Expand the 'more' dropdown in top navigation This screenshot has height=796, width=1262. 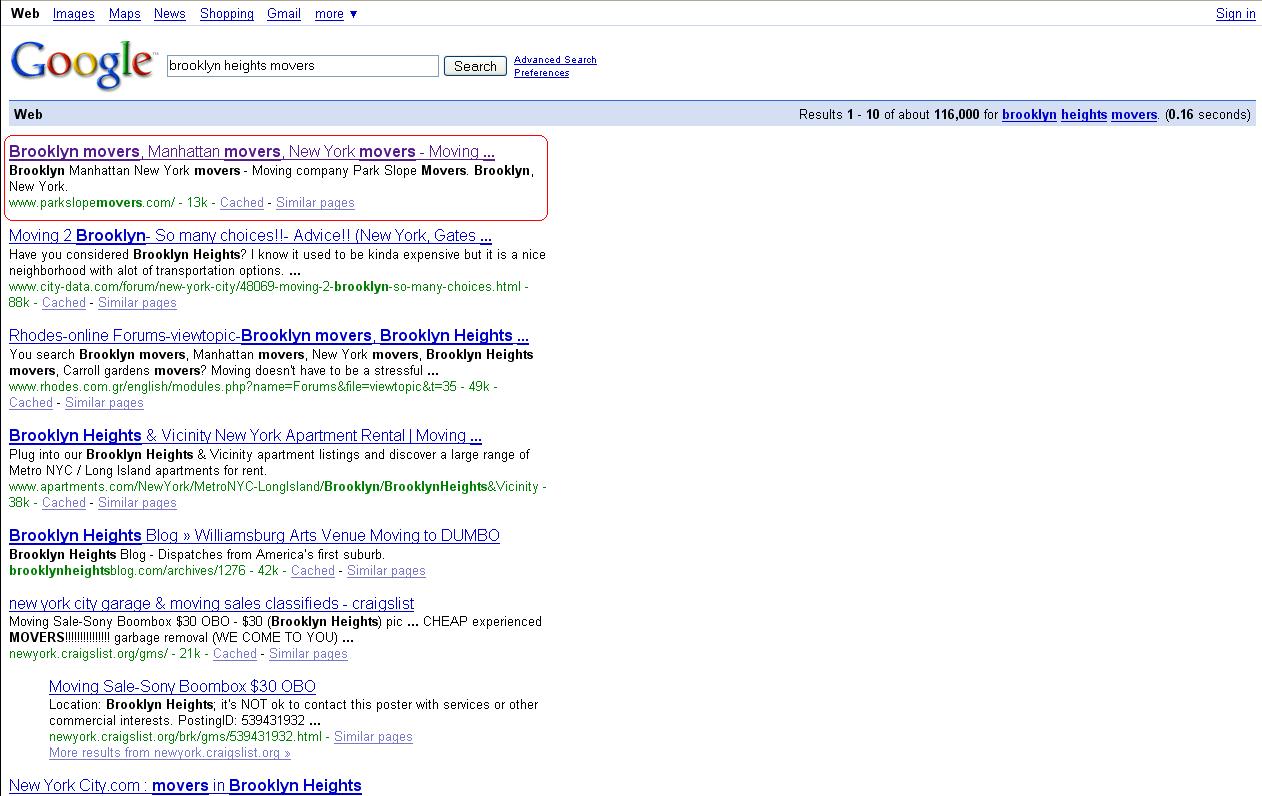[x=336, y=13]
